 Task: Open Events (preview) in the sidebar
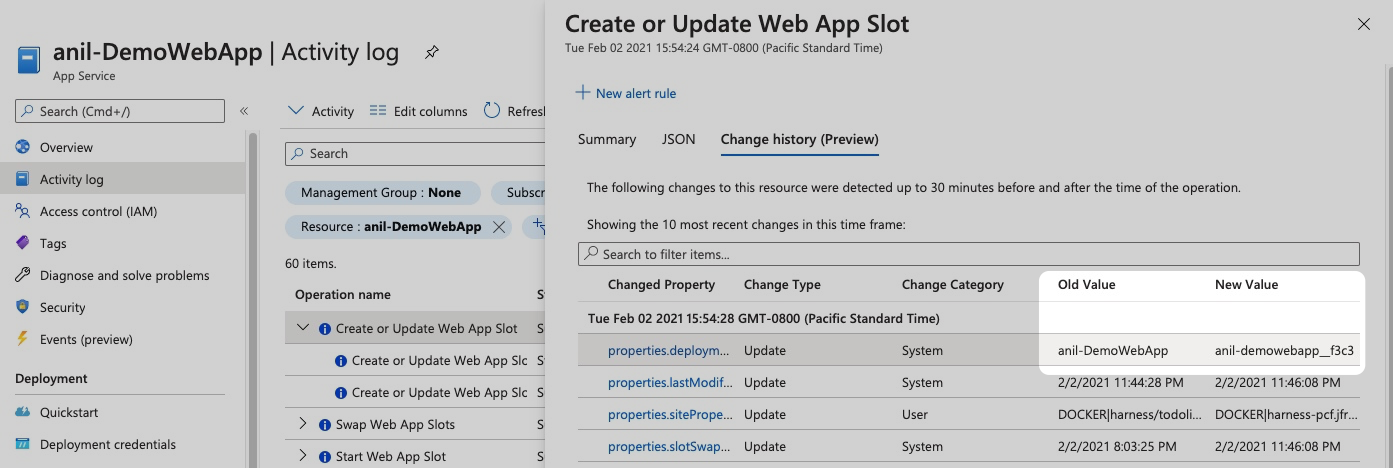(x=86, y=339)
